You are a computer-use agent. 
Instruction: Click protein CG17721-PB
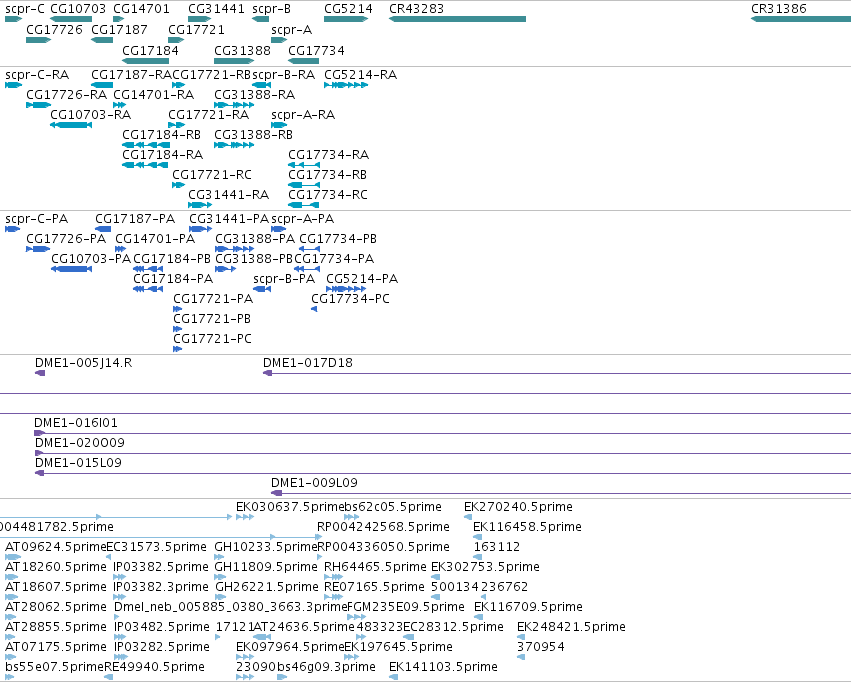pos(212,319)
